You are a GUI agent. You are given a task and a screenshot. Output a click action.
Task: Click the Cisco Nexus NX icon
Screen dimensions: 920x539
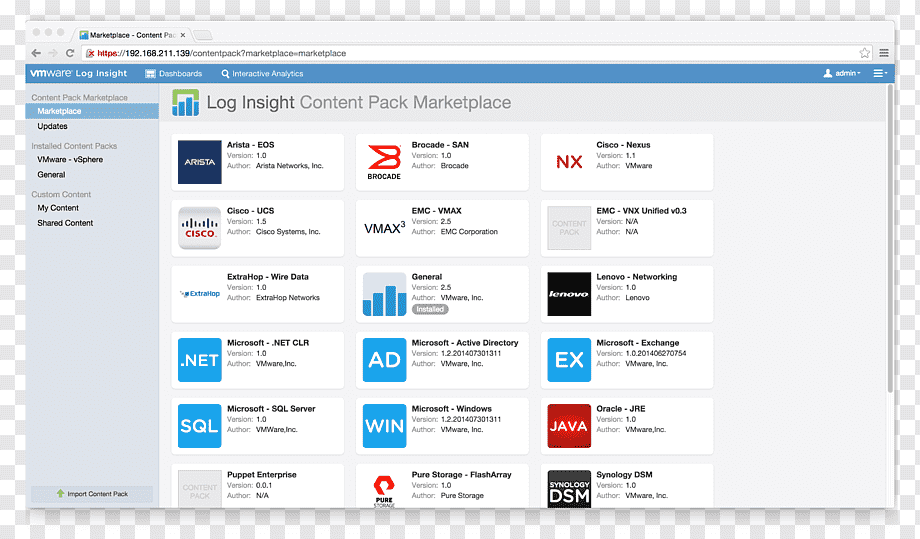569,162
